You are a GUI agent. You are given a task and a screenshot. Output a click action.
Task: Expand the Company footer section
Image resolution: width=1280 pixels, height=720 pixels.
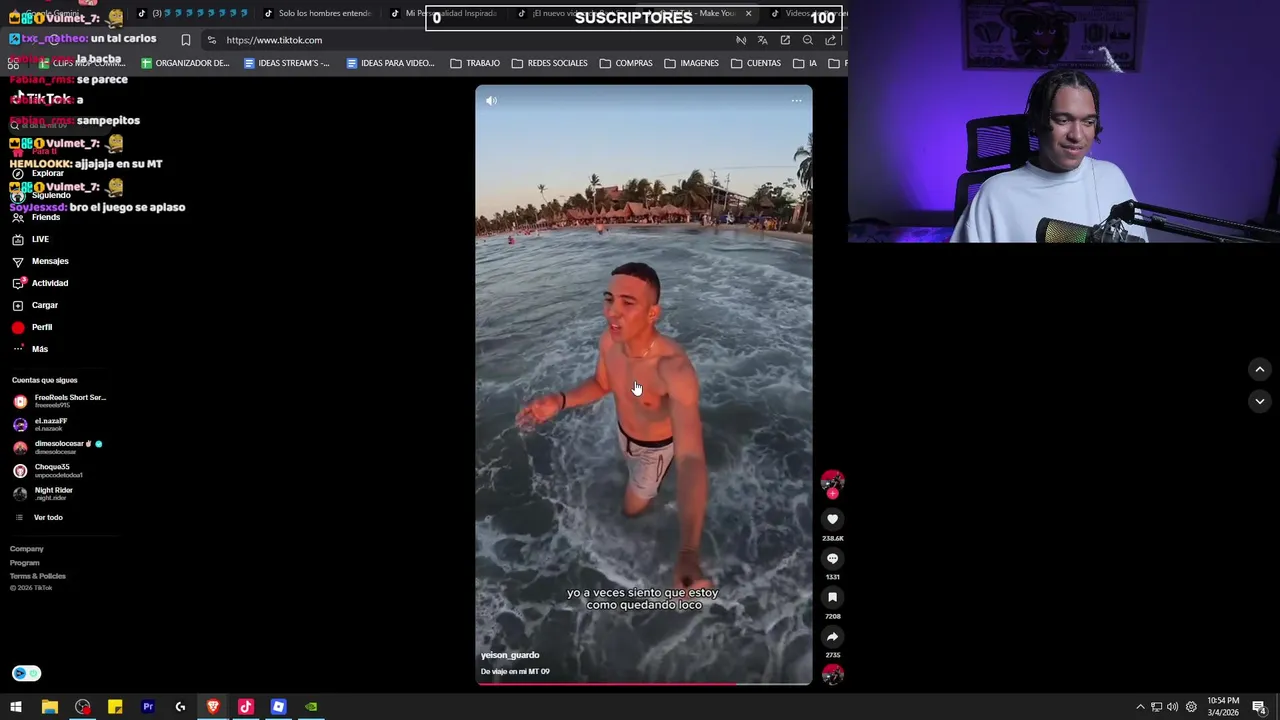click(x=27, y=549)
